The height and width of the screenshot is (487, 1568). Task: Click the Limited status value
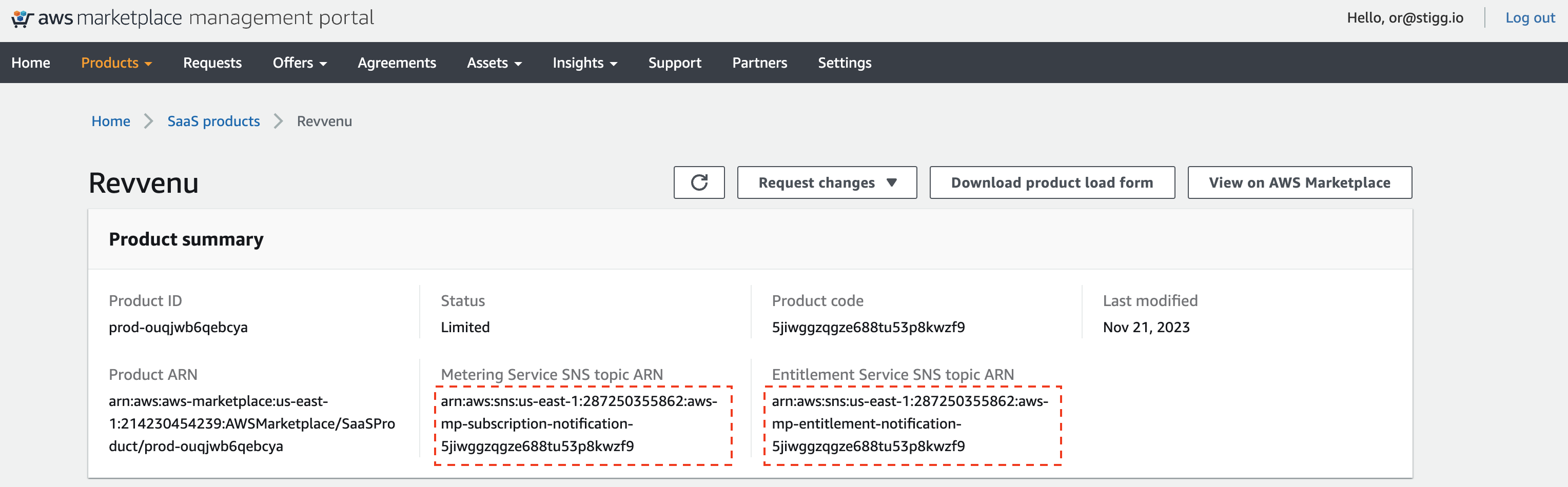tap(465, 327)
